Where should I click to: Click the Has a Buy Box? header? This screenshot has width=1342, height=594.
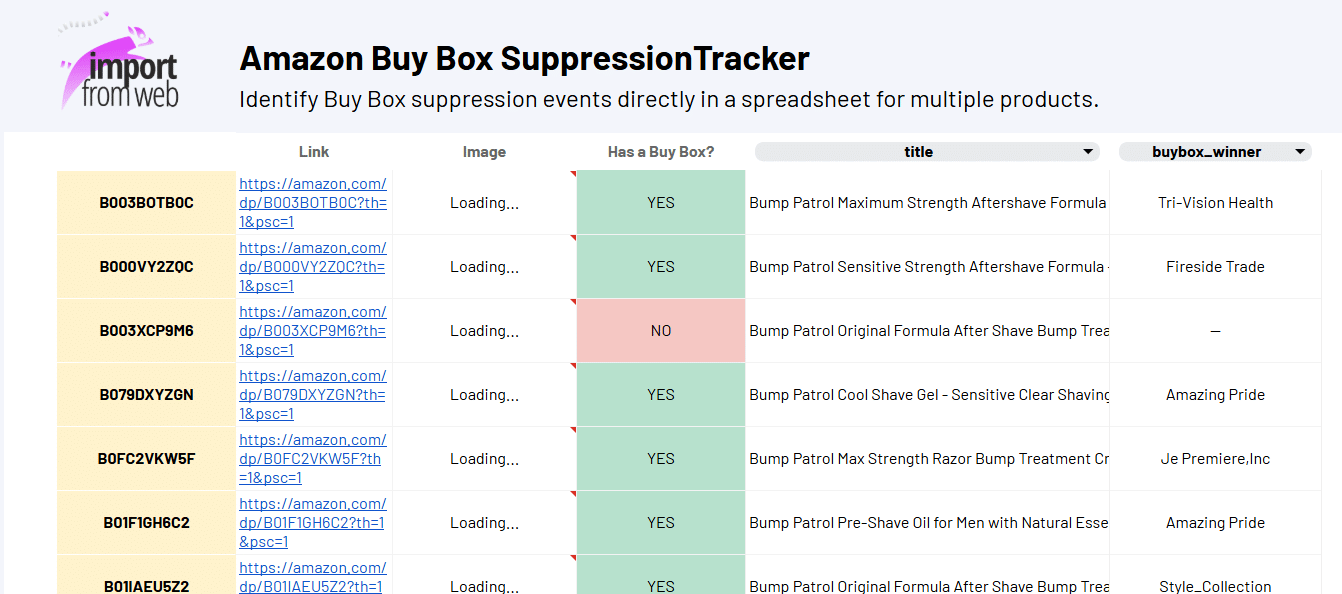point(661,152)
